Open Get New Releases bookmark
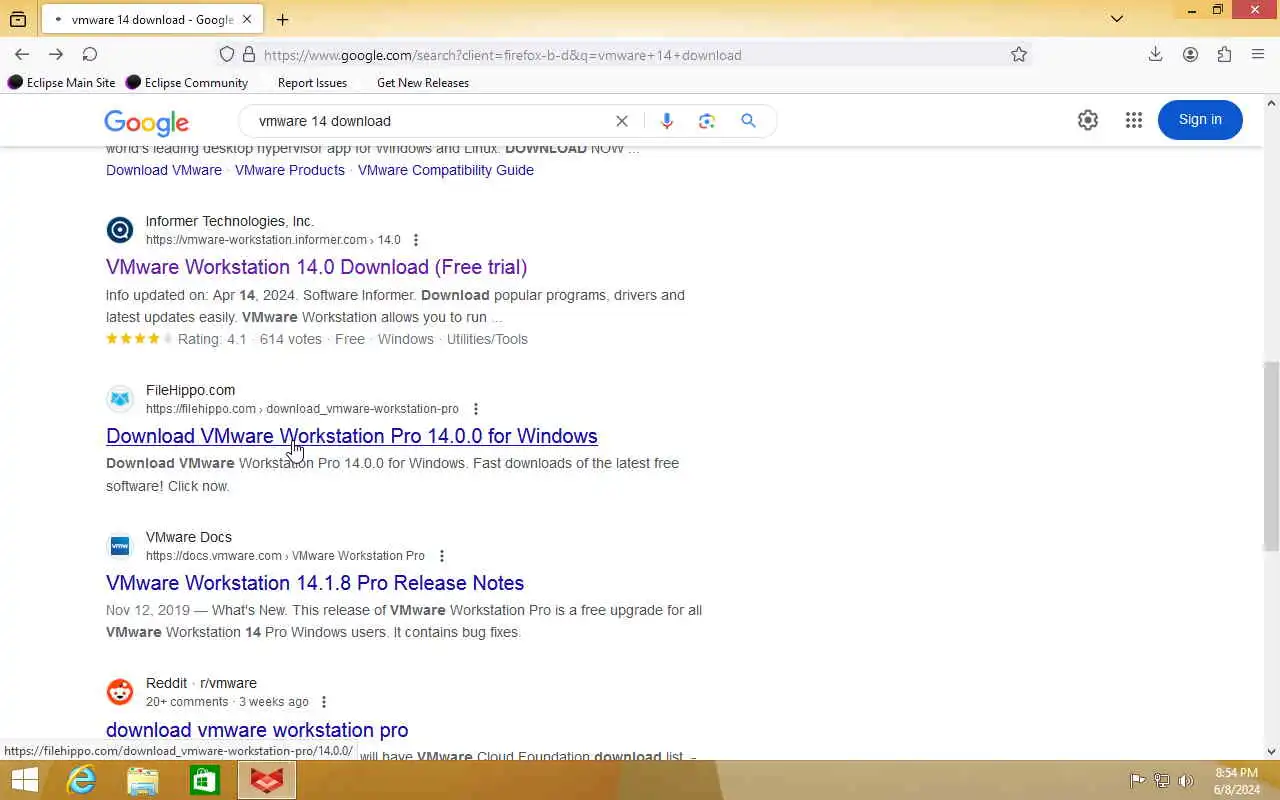 [422, 83]
